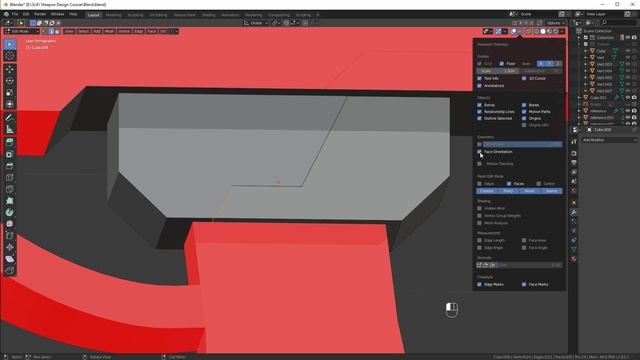The height and width of the screenshot is (360, 640).
Task: Select the Select Box tool
Action: [x=10, y=44]
